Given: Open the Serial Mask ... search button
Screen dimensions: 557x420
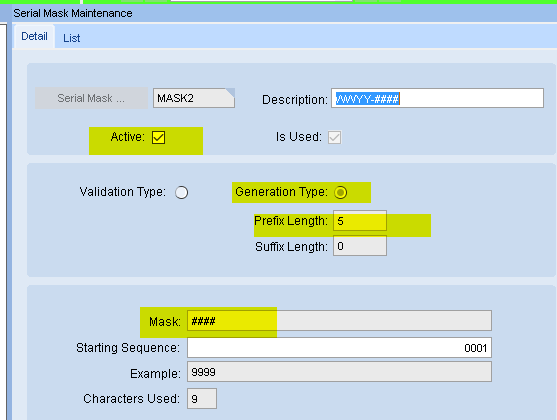Looking at the screenshot, I should 91,98.
